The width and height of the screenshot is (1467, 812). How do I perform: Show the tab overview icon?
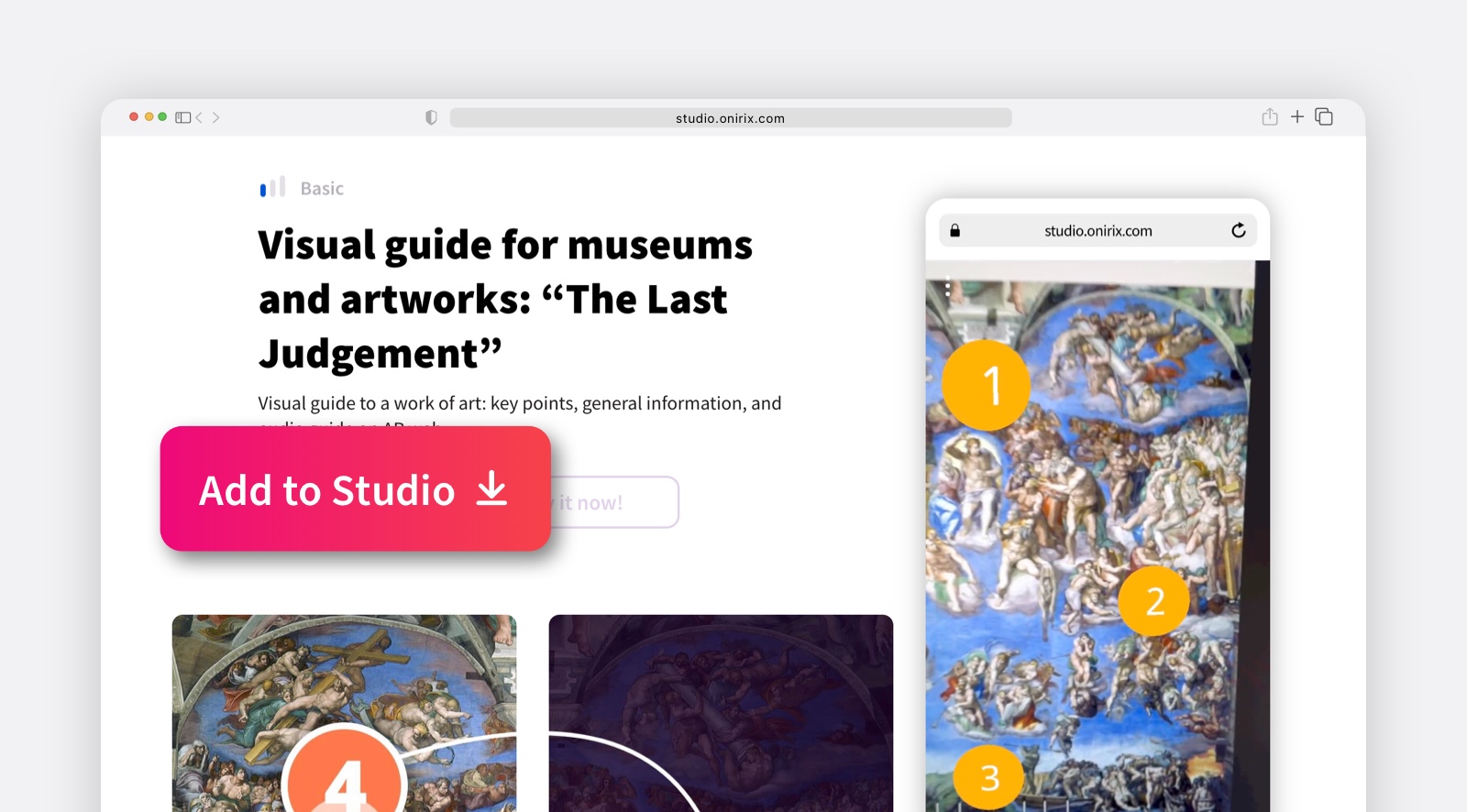1324,116
